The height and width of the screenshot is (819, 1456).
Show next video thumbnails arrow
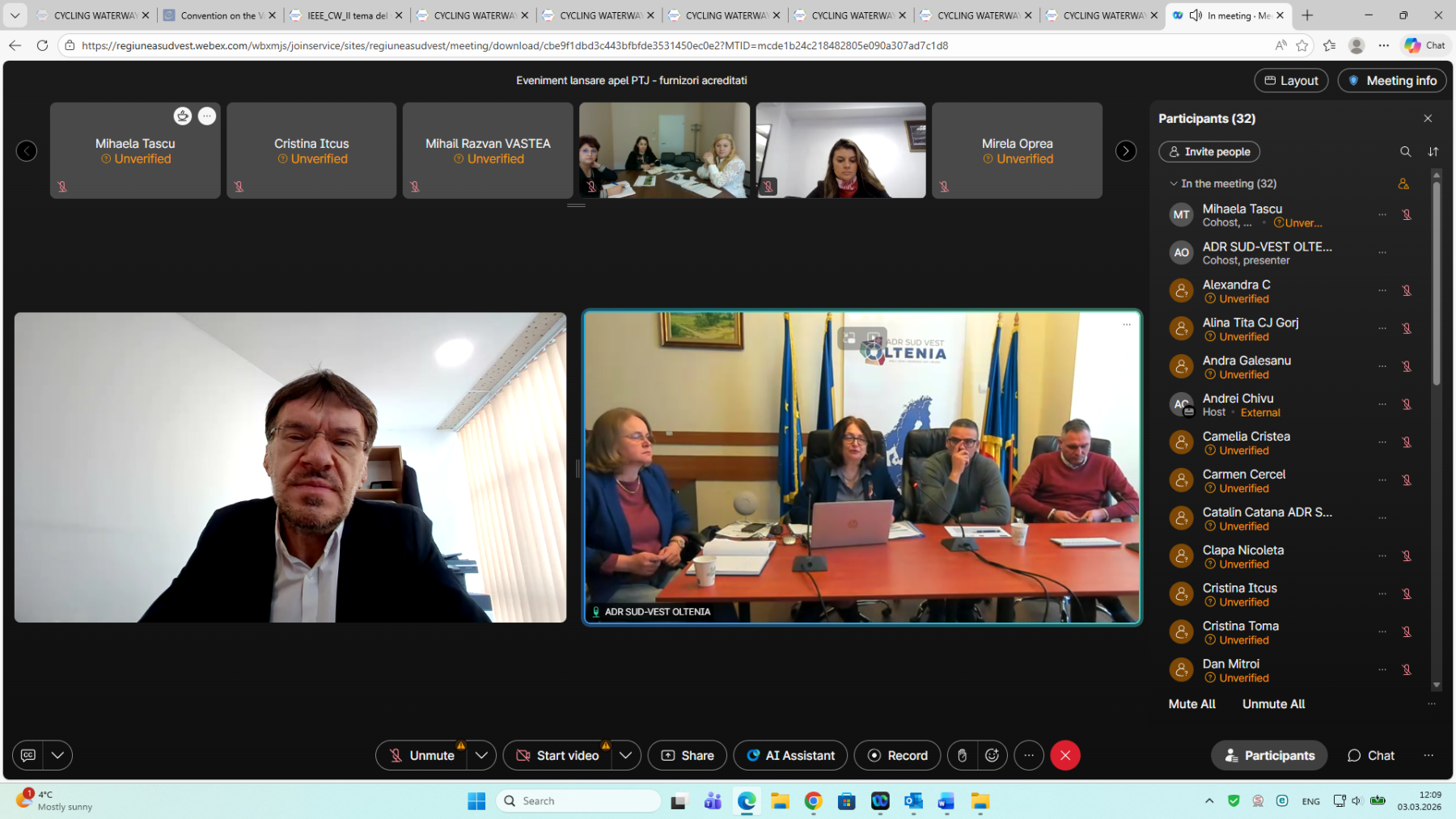tap(1125, 151)
